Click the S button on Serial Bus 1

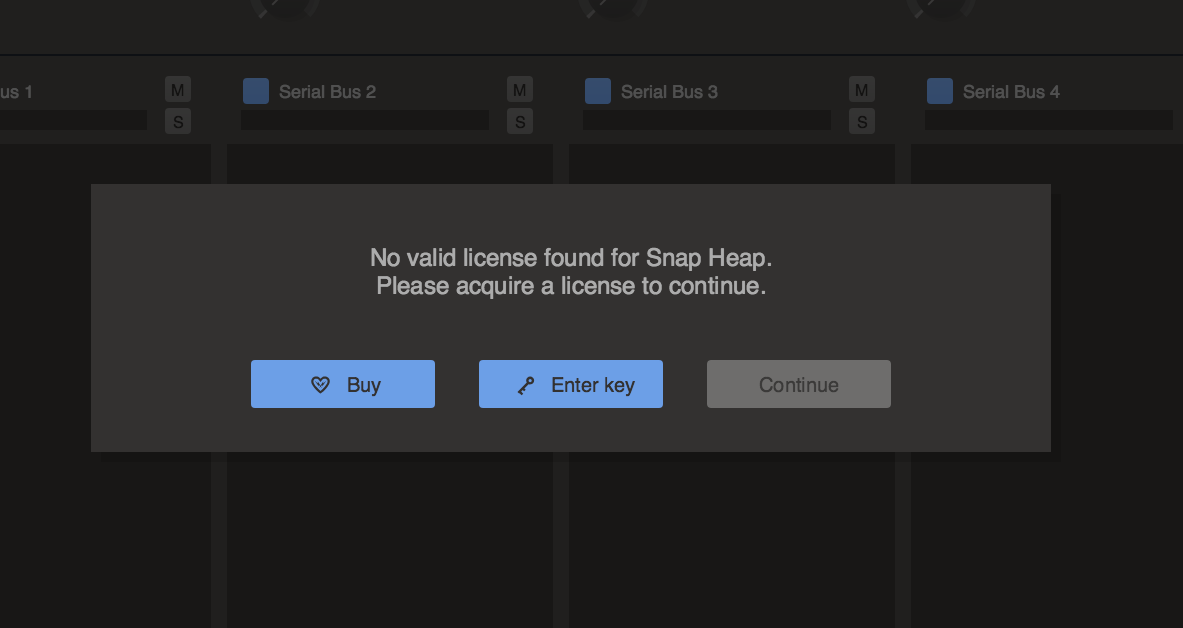tap(177, 122)
